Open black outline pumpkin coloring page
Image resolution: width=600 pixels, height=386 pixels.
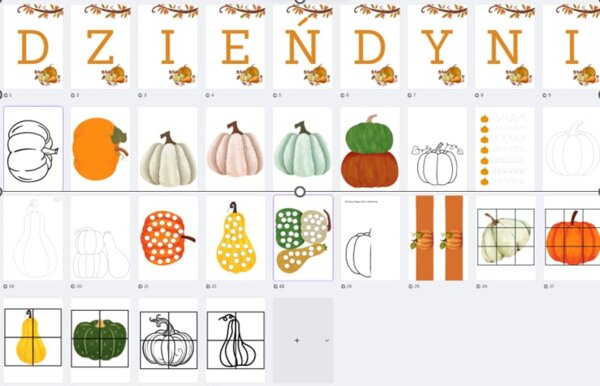[x=33, y=149]
